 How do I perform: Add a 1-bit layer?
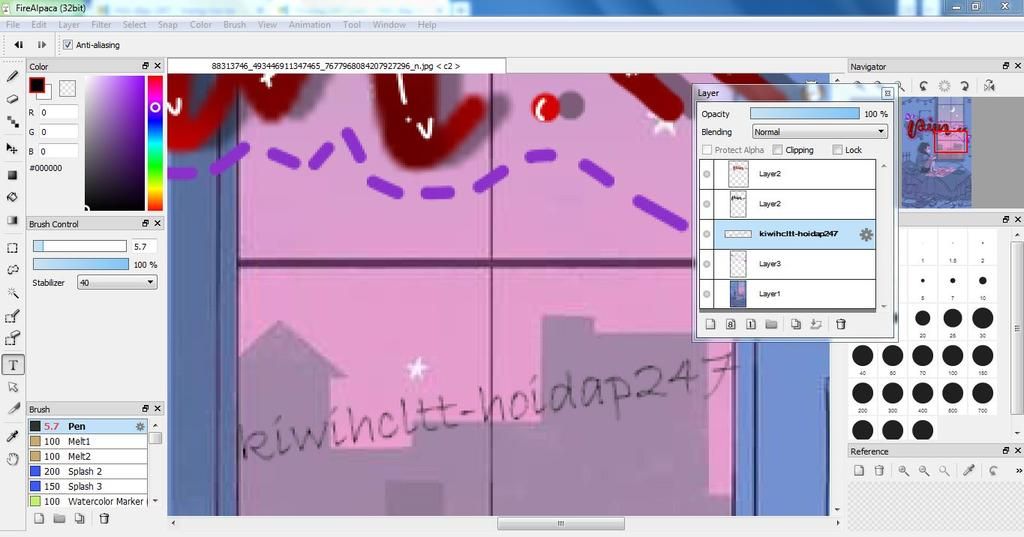(x=751, y=324)
